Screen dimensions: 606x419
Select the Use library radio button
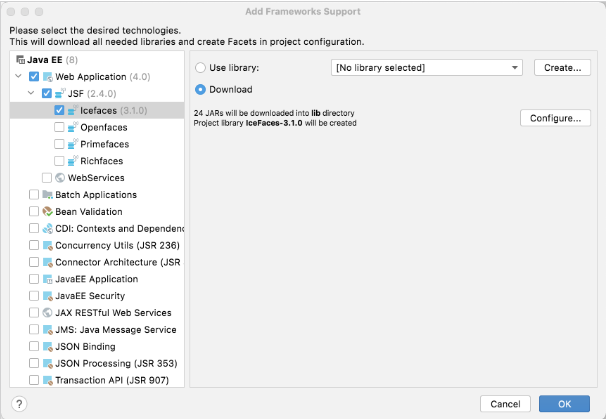pyautogui.click(x=200, y=68)
